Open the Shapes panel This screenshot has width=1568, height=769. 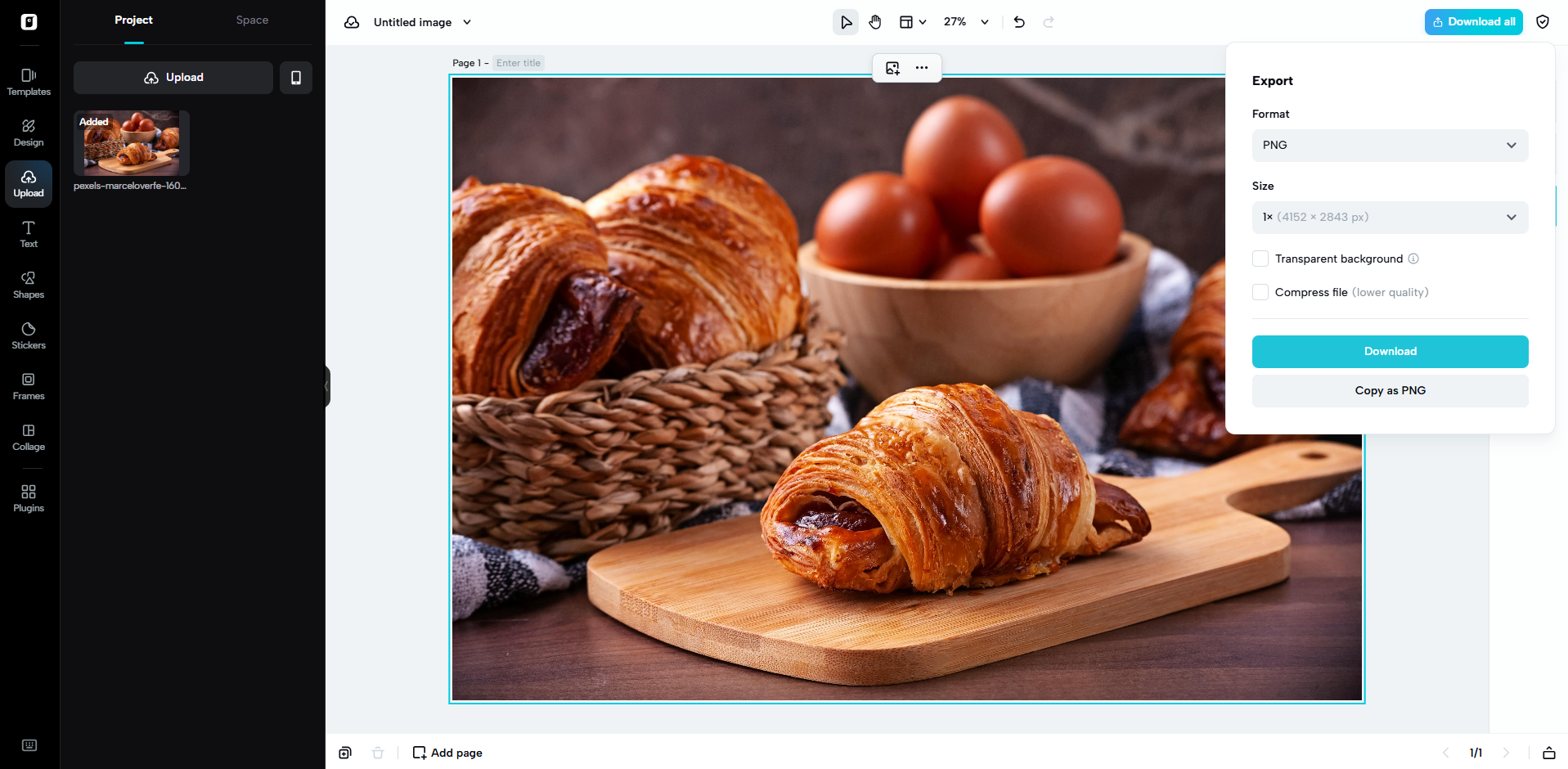point(29,285)
